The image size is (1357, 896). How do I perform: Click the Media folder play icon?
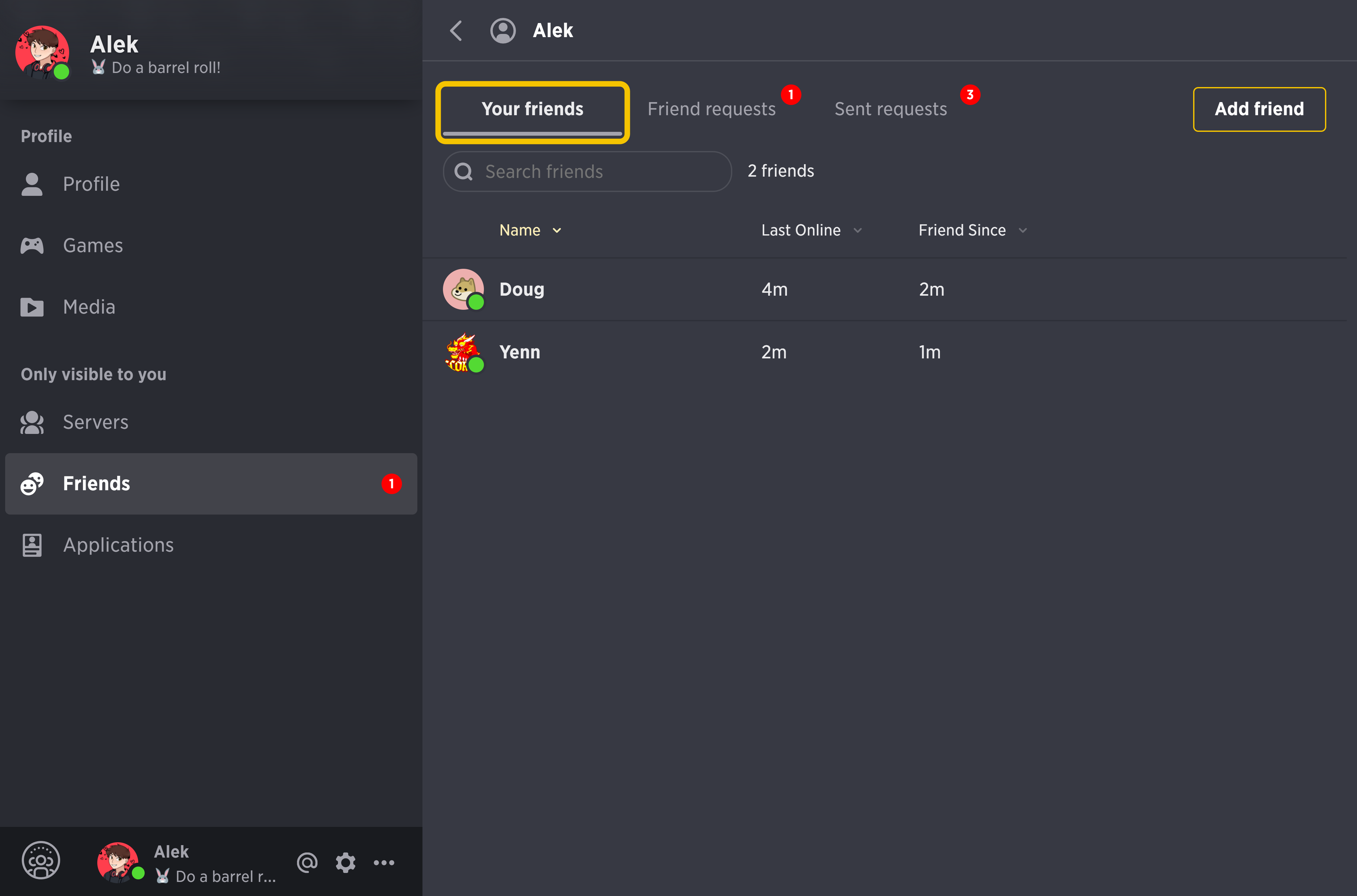tap(32, 308)
